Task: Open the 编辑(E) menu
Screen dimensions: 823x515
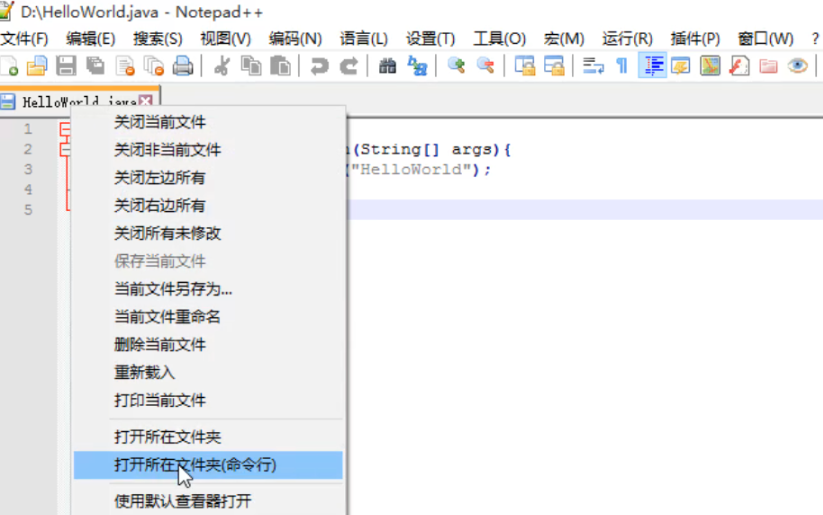Action: tap(90, 39)
